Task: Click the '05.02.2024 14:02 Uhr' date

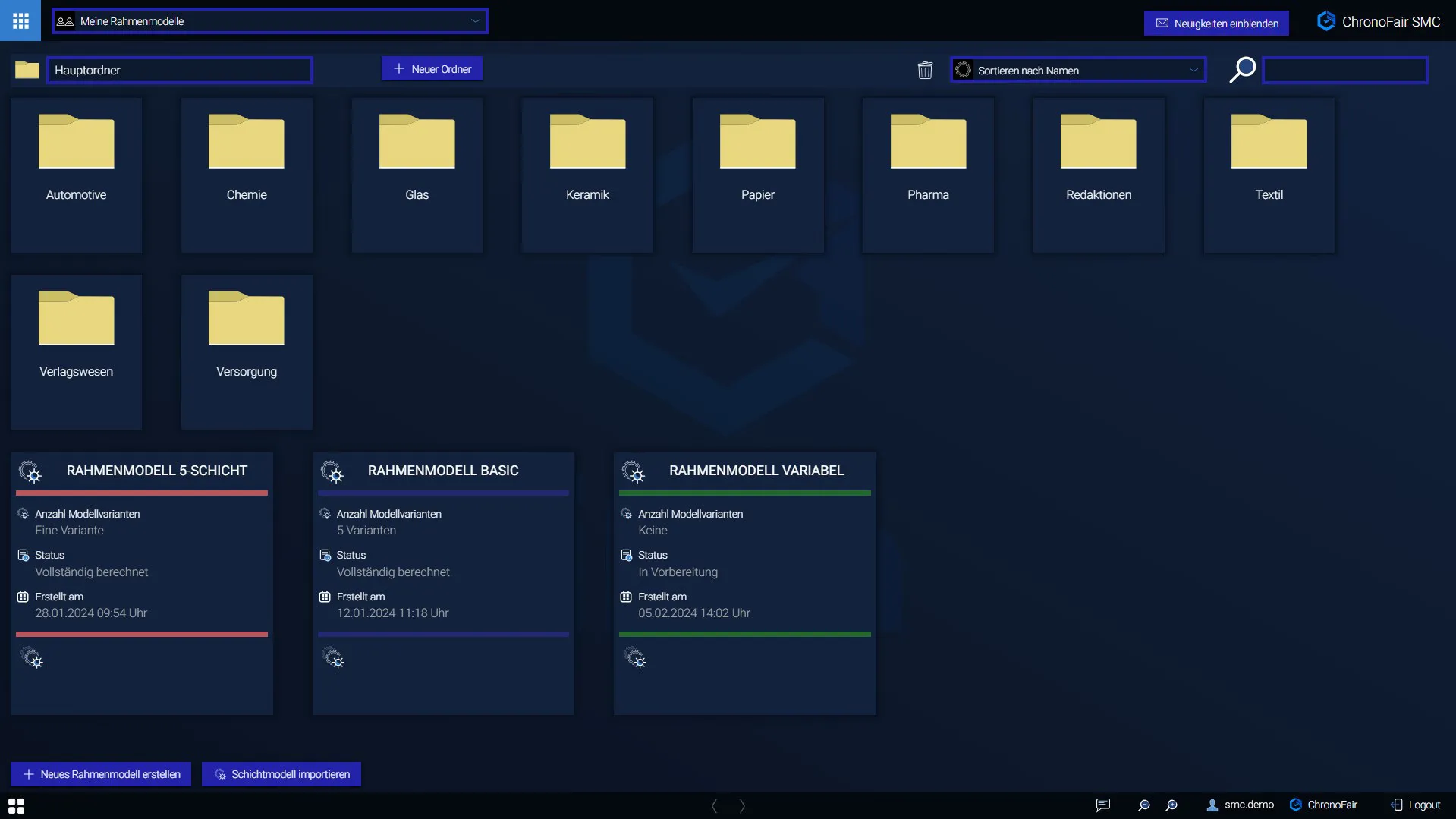Action: [x=694, y=613]
